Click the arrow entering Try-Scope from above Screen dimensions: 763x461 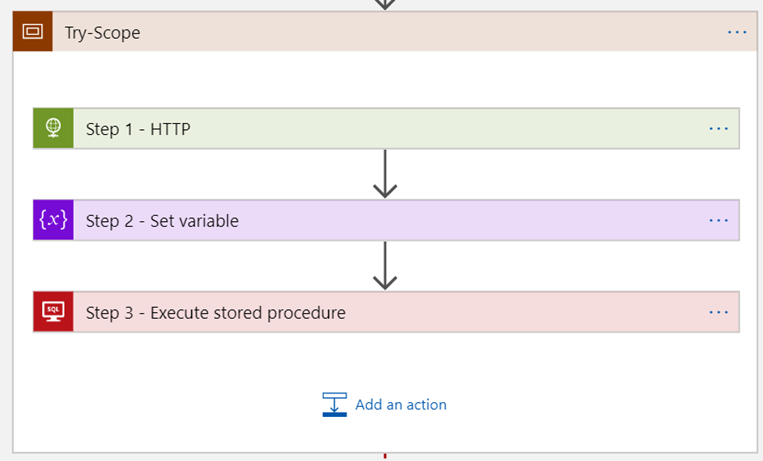tap(385, 4)
